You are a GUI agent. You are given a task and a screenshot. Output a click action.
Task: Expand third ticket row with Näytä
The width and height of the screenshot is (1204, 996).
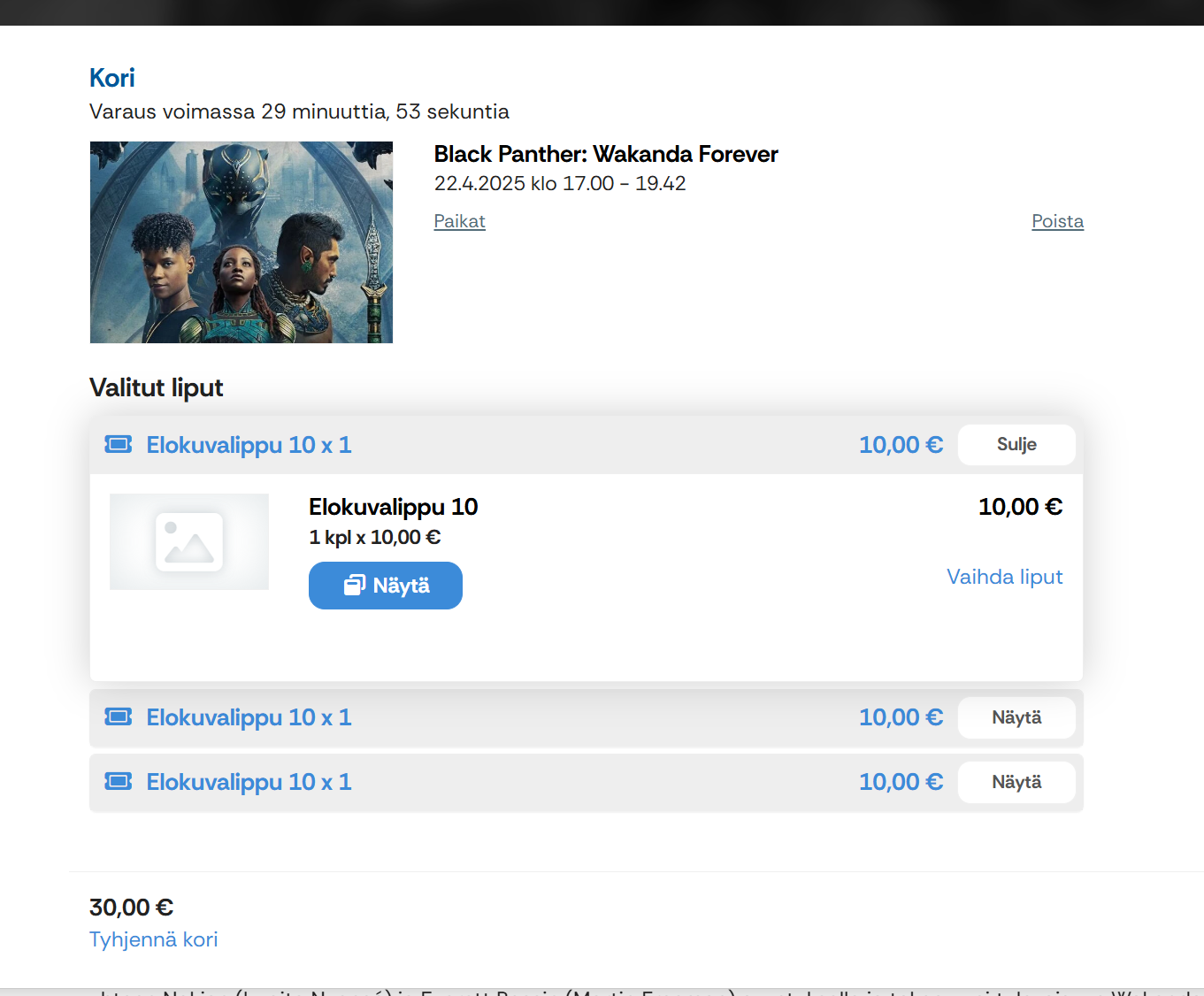[1016, 782]
